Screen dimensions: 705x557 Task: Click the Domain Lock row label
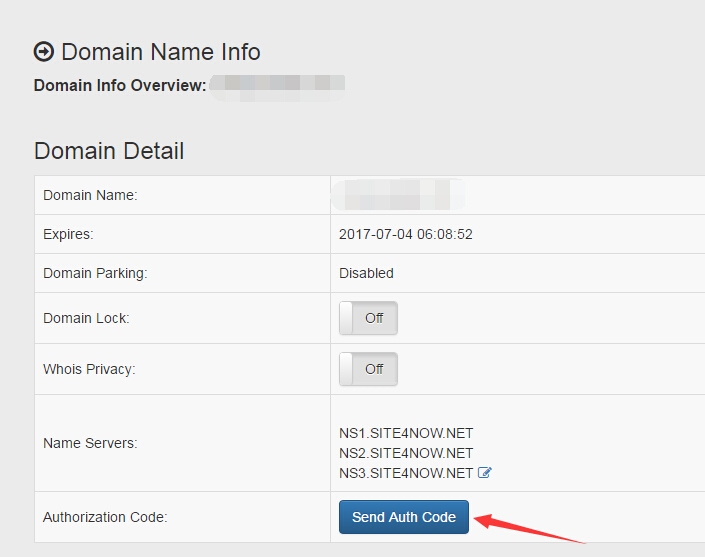tap(86, 318)
